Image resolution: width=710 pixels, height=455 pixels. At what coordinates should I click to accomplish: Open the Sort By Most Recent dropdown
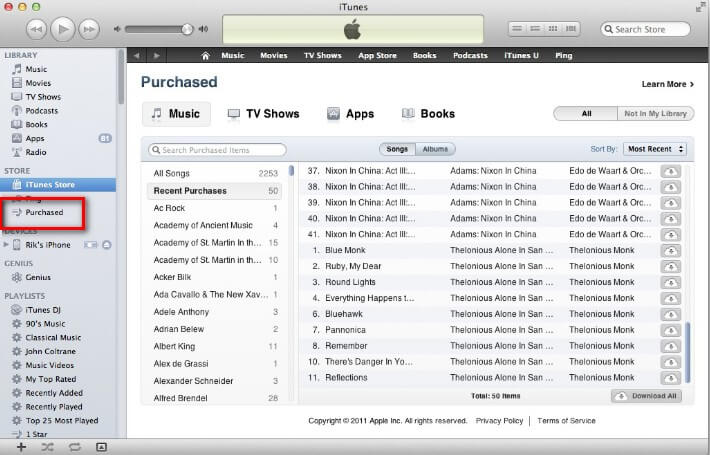[655, 149]
